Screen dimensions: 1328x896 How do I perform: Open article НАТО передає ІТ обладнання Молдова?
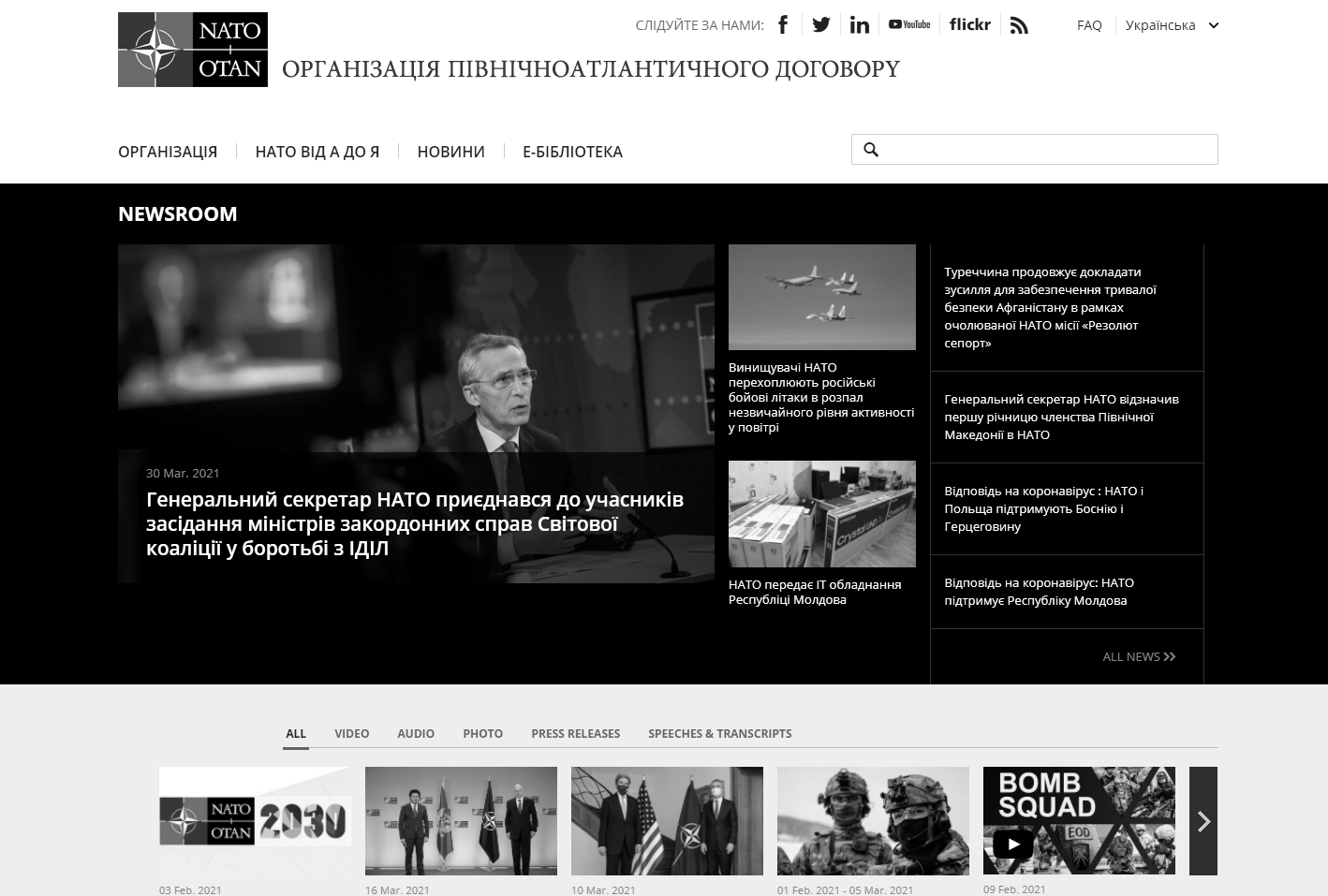815,592
